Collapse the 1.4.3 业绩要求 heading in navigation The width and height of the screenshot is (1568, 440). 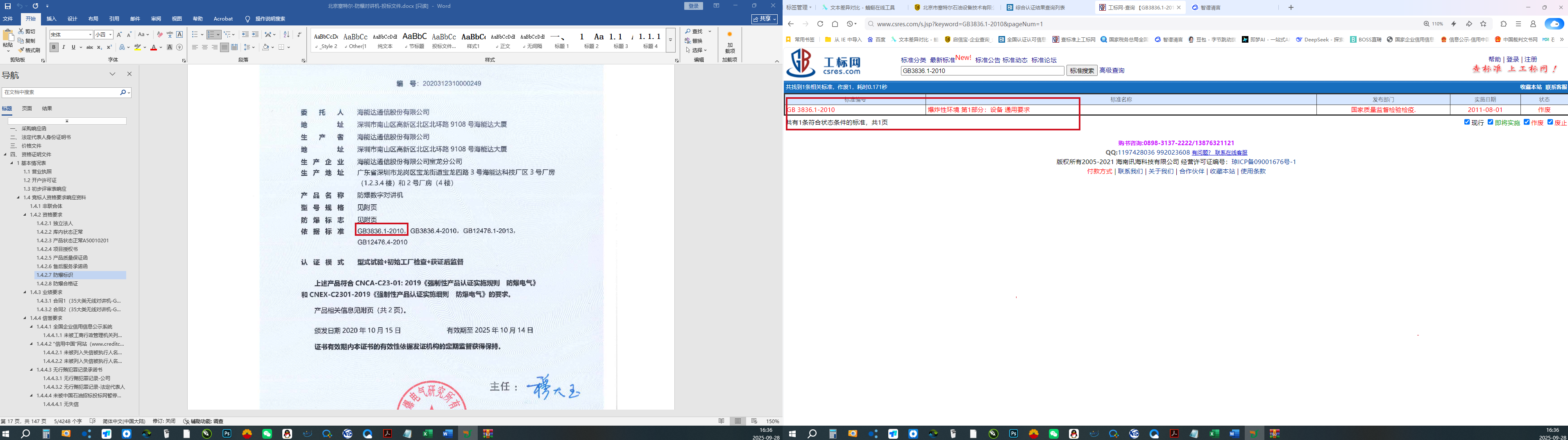pos(25,292)
